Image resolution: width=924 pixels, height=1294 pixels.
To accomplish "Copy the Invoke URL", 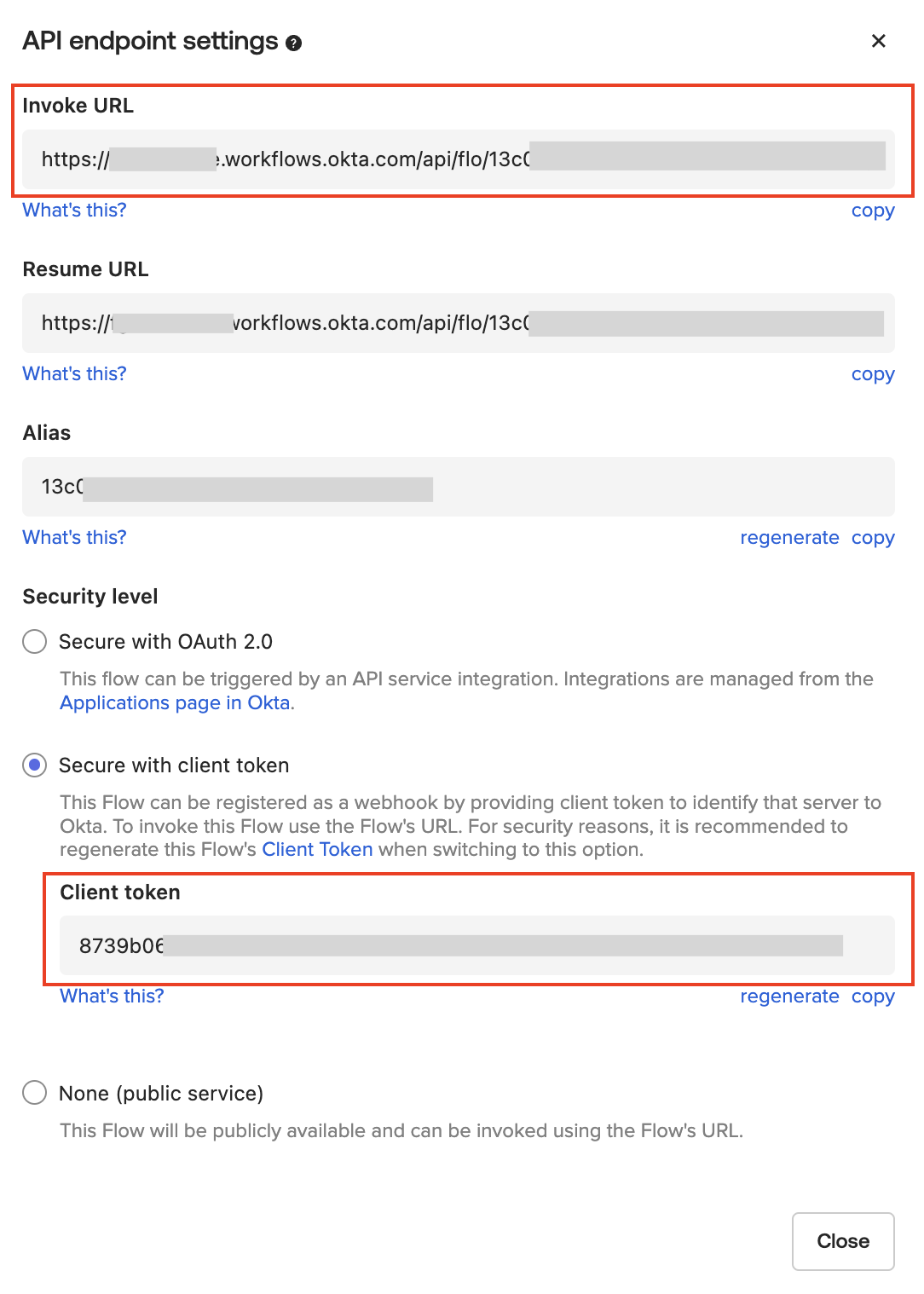I will [873, 211].
